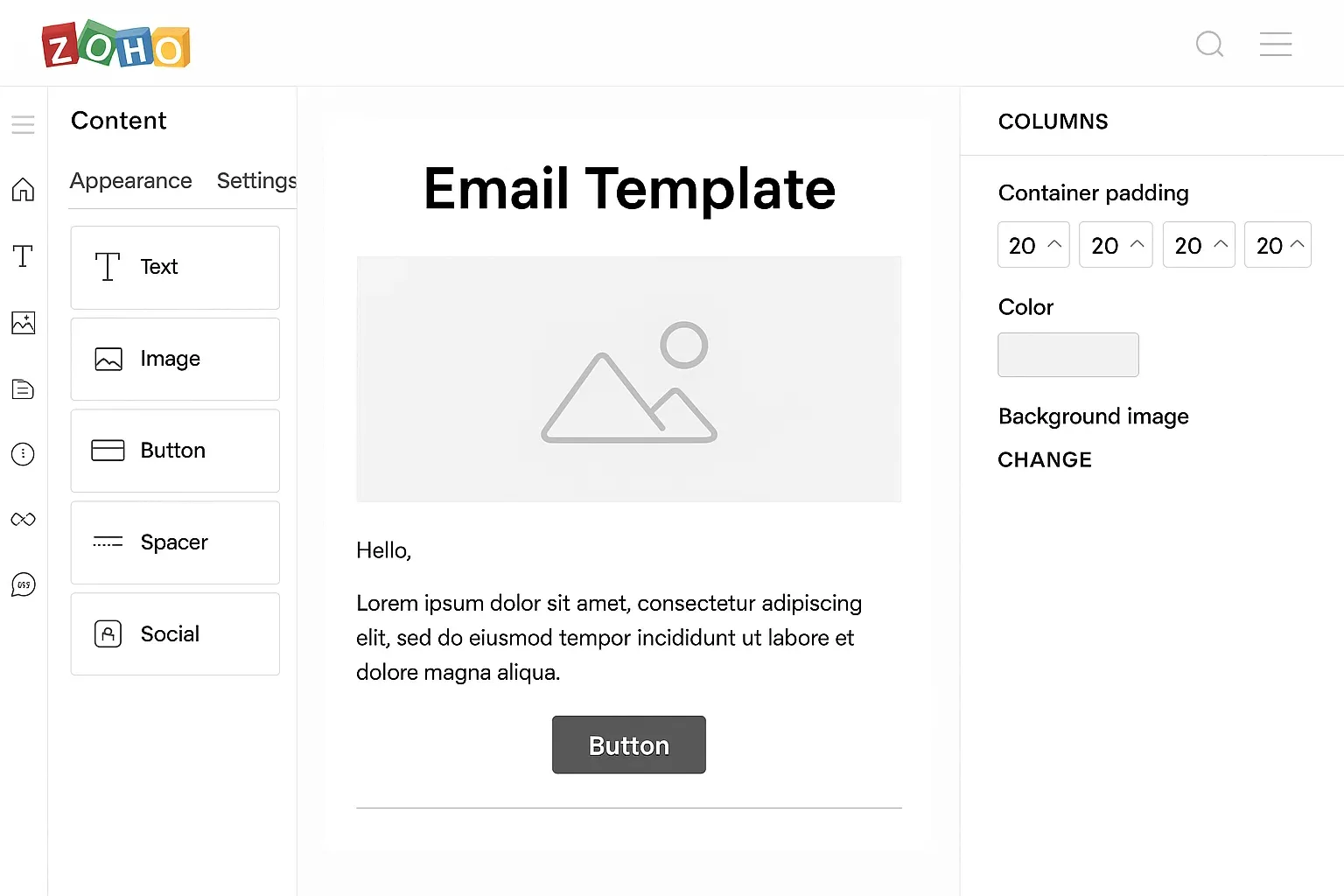The width and height of the screenshot is (1344, 896).
Task: Switch to the Appearance tab
Action: point(131,181)
